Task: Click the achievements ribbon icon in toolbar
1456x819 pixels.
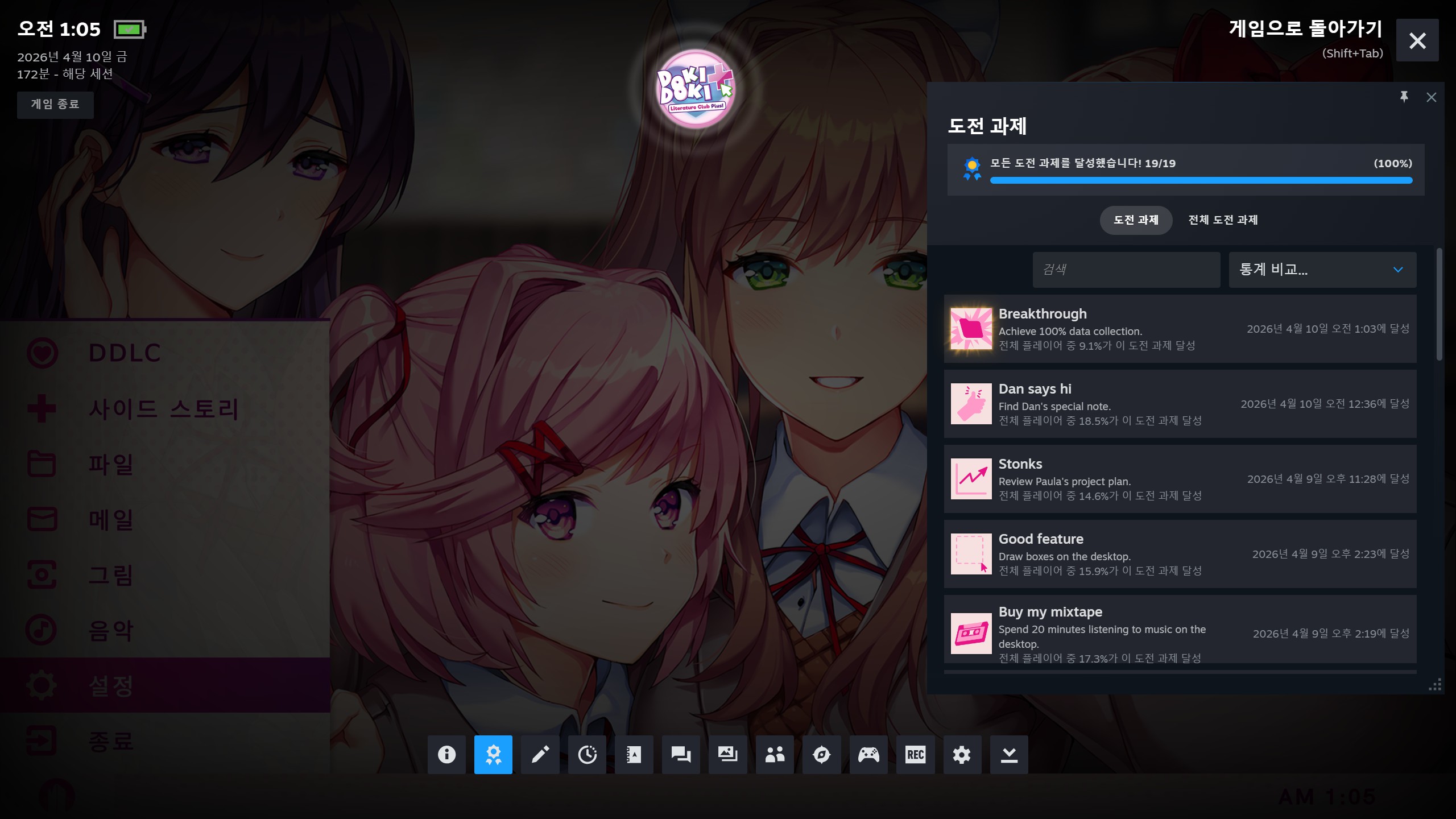Action: point(493,755)
